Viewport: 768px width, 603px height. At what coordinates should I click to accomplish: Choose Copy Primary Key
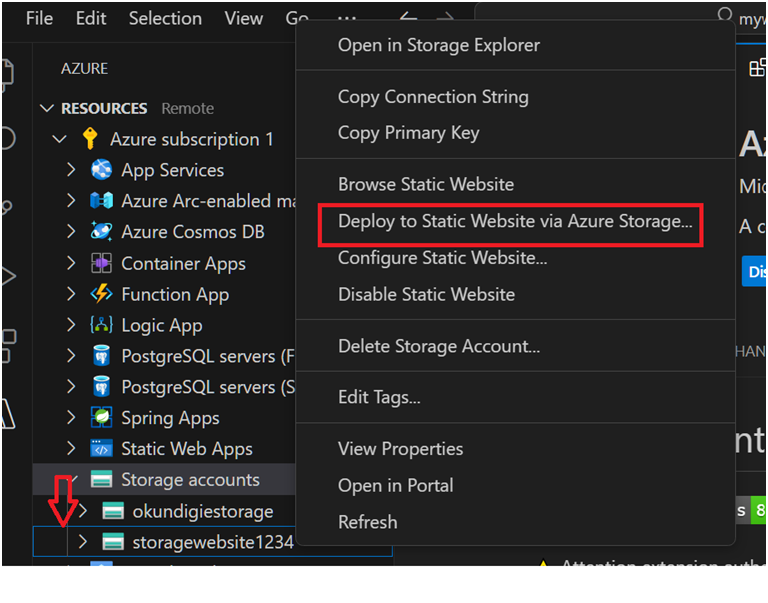point(515,133)
